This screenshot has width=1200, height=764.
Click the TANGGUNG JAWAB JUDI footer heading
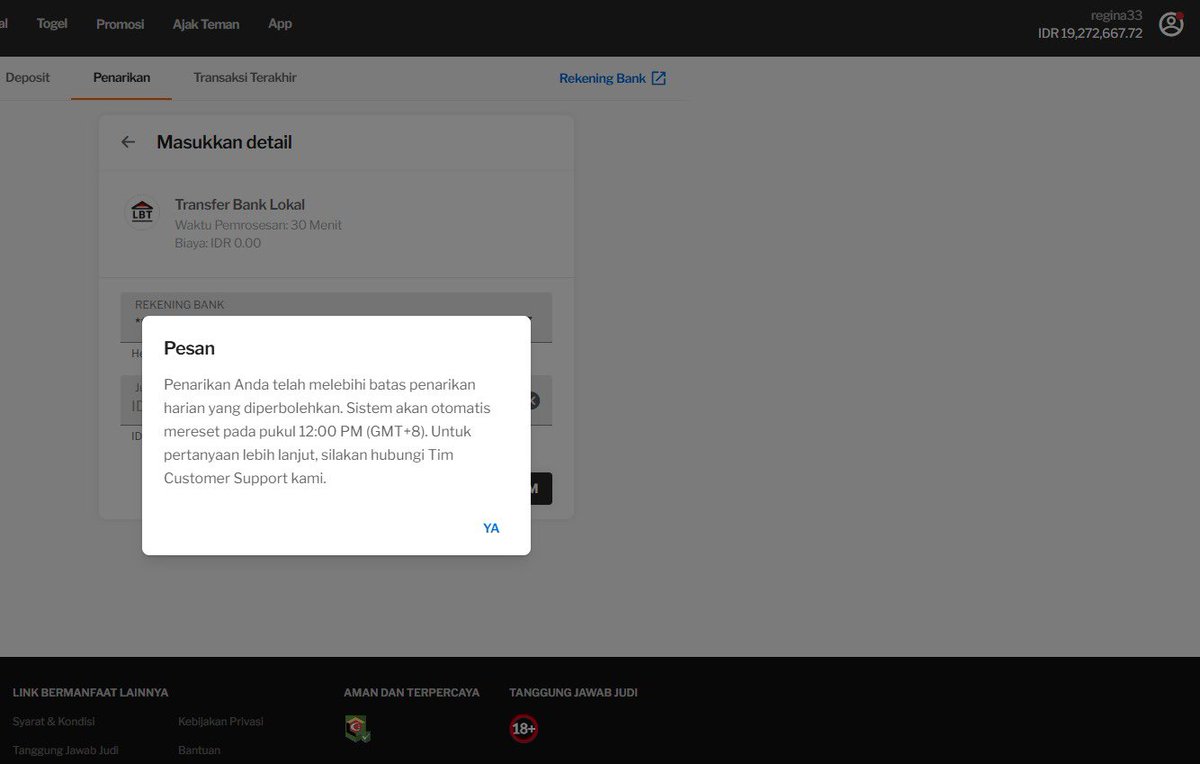point(573,692)
